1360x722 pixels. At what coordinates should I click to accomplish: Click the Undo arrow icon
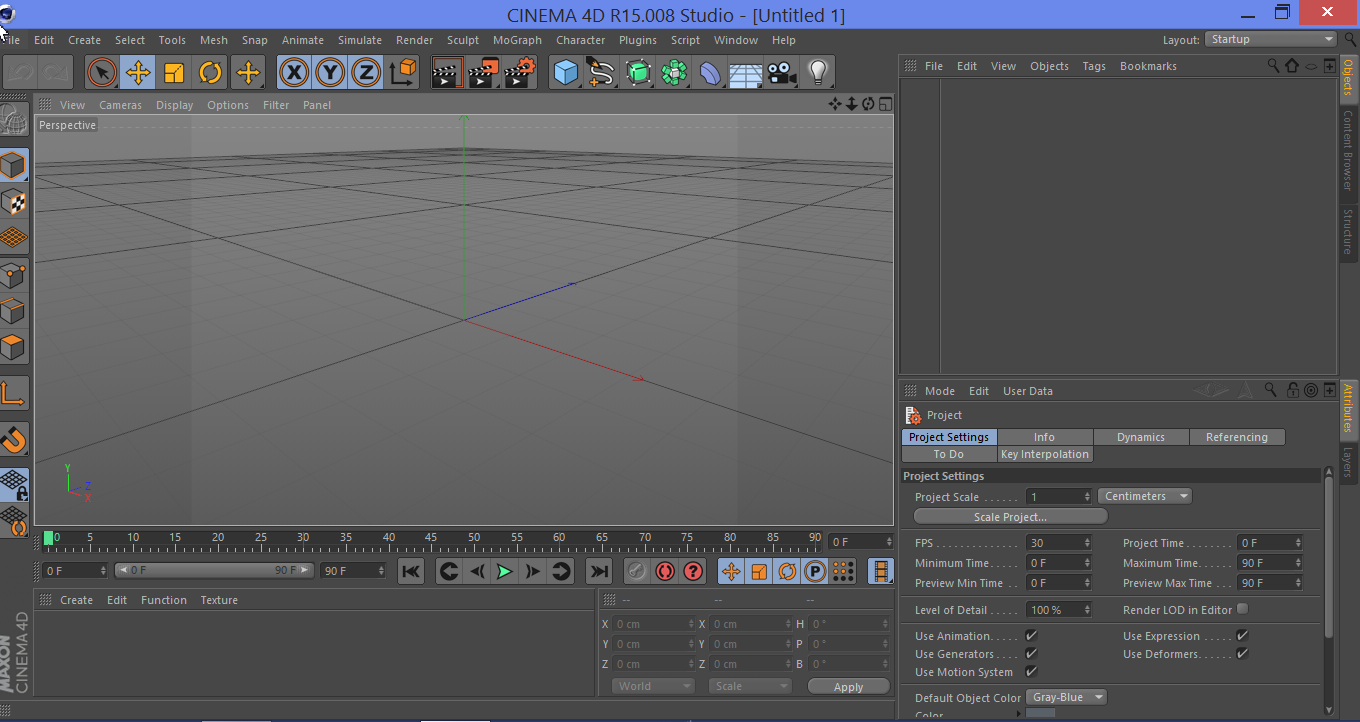point(20,72)
